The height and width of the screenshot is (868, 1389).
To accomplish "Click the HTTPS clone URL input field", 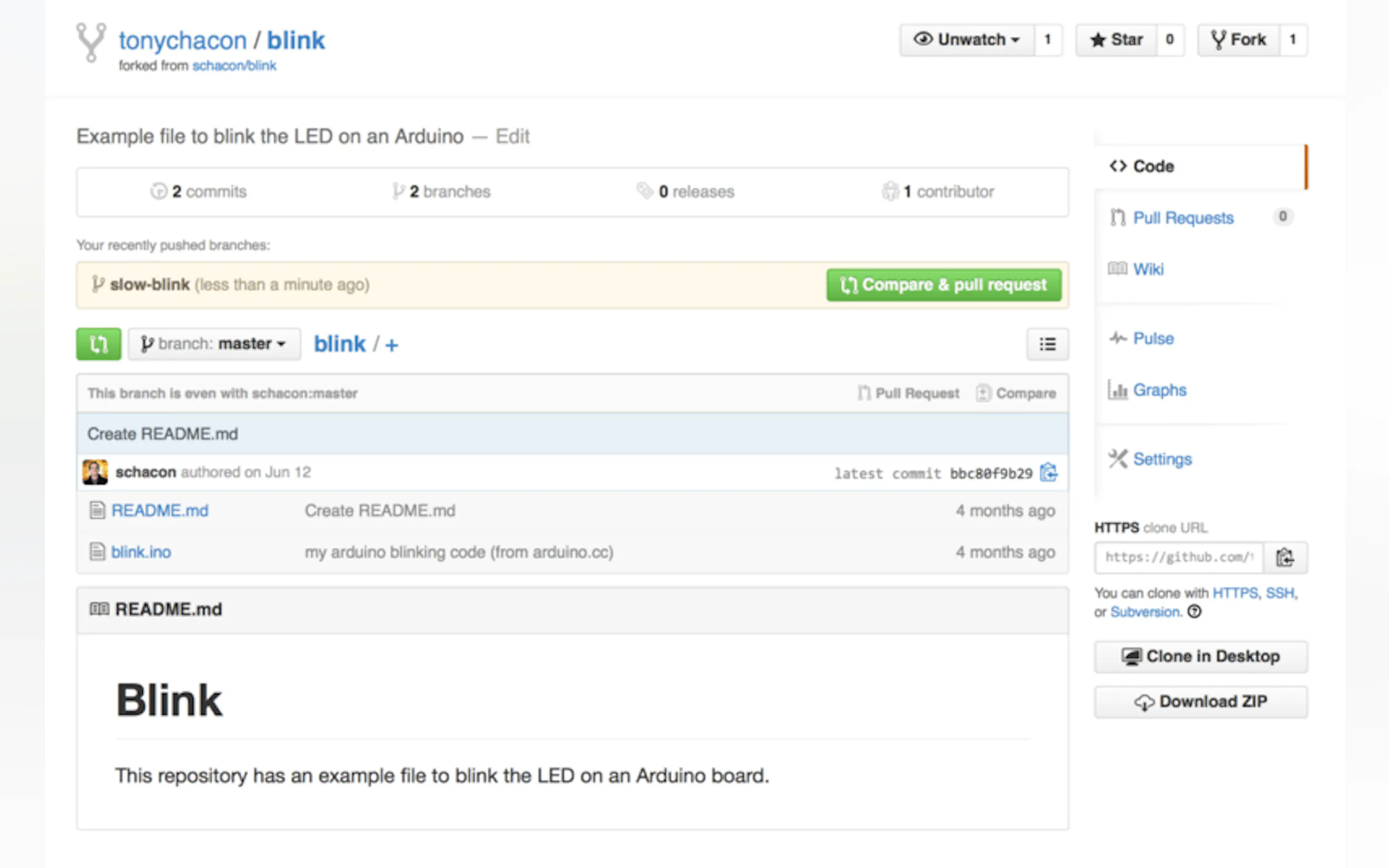I will [x=1179, y=557].
